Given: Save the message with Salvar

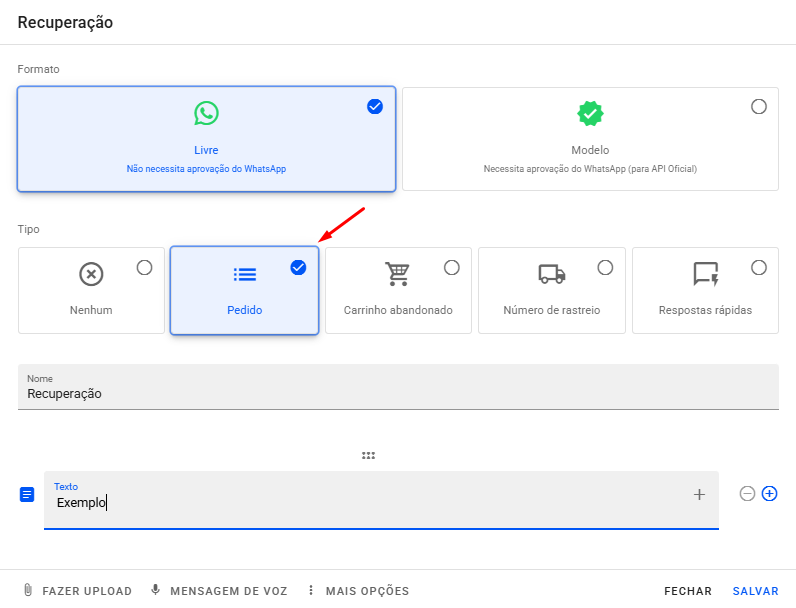Looking at the screenshot, I should [755, 591].
